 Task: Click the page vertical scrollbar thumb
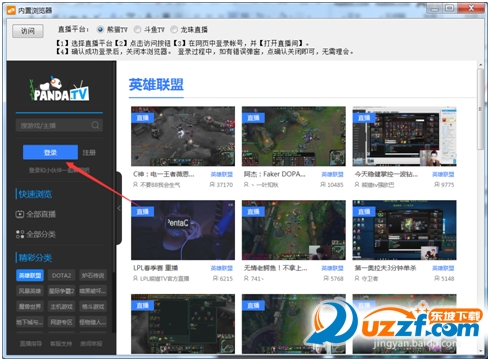[x=480, y=109]
